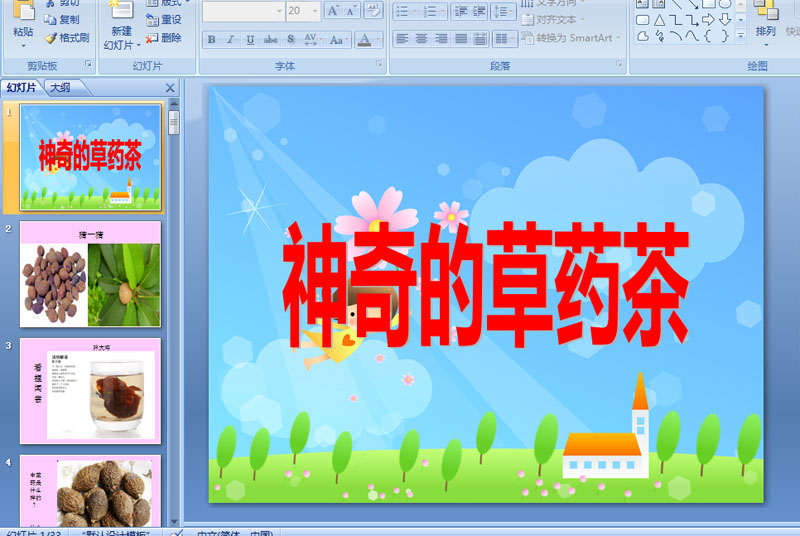Click the slide panel vertical scrollbar
The height and width of the screenshot is (536, 800).
coord(174,300)
